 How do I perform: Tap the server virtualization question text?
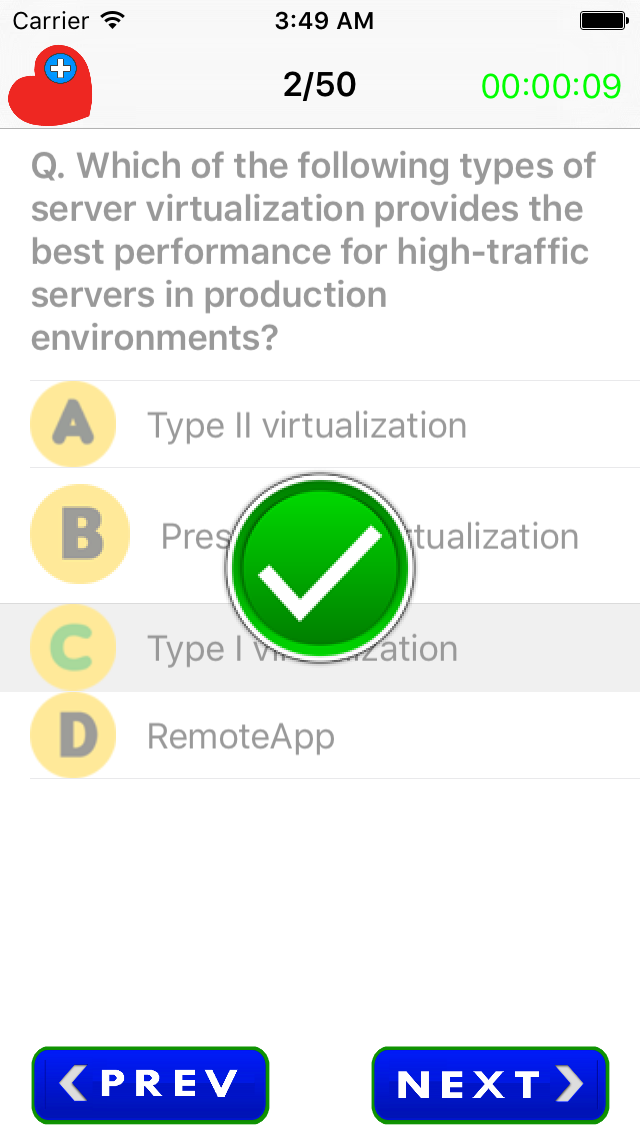pos(313,251)
